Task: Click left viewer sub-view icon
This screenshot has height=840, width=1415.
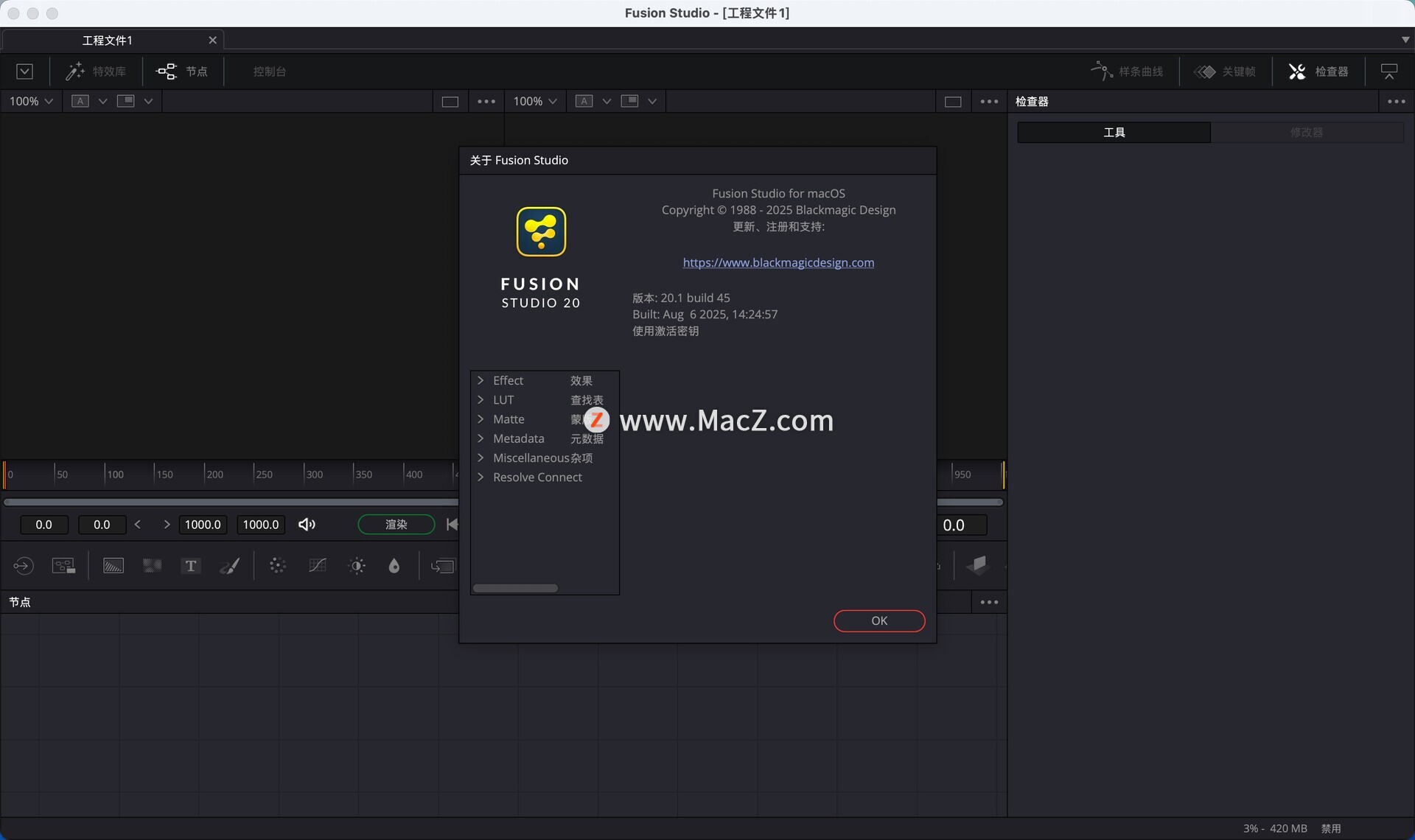Action: click(x=126, y=101)
